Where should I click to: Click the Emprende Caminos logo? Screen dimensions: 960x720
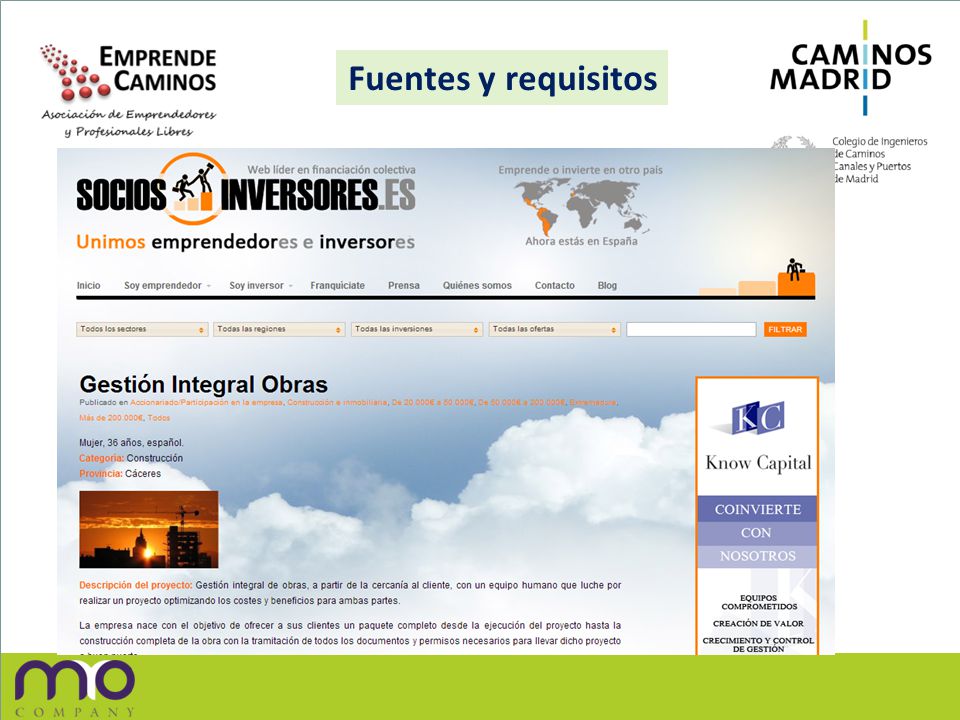[129, 89]
